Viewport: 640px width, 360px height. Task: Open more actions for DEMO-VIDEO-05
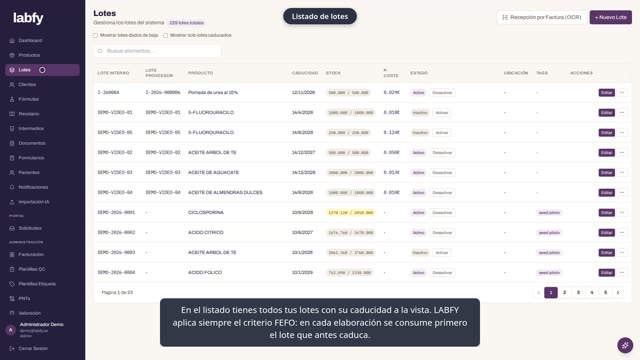(622, 133)
